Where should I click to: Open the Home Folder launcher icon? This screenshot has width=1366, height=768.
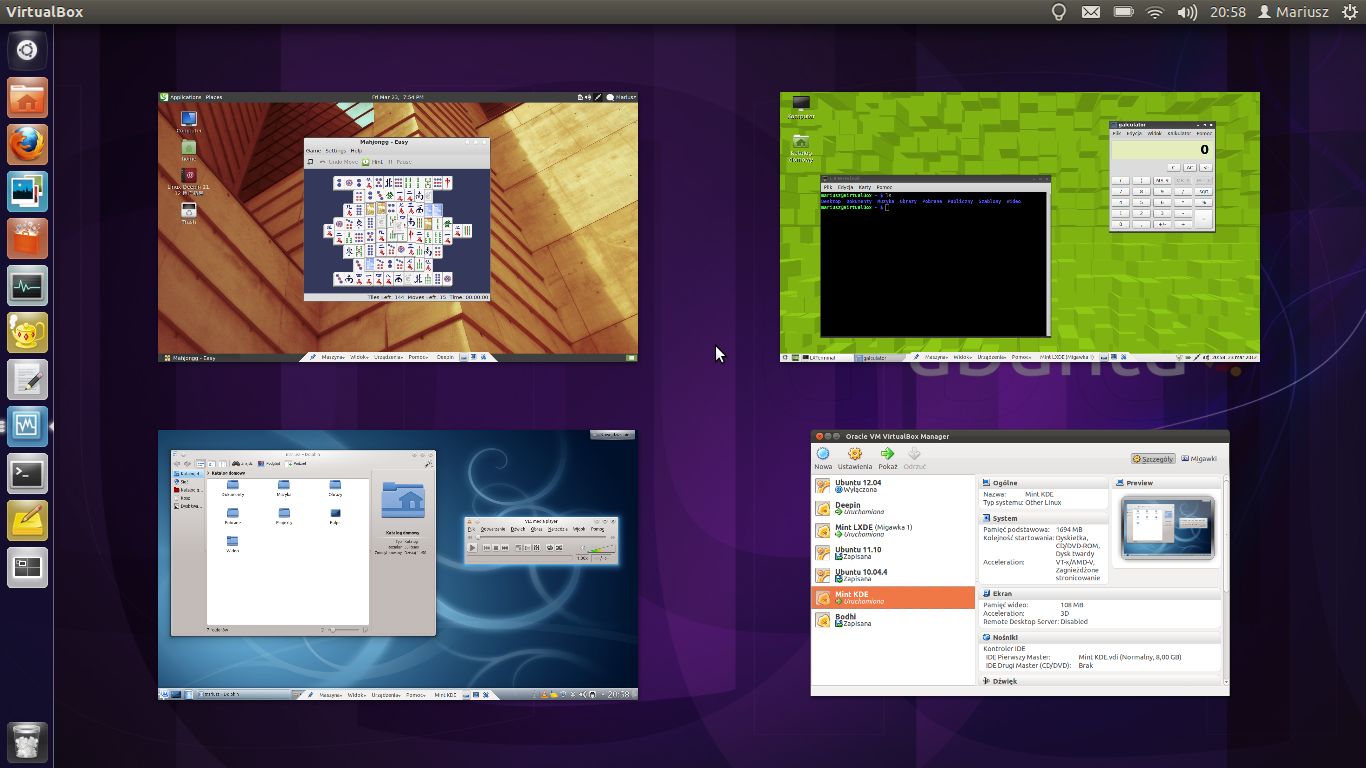(27, 98)
